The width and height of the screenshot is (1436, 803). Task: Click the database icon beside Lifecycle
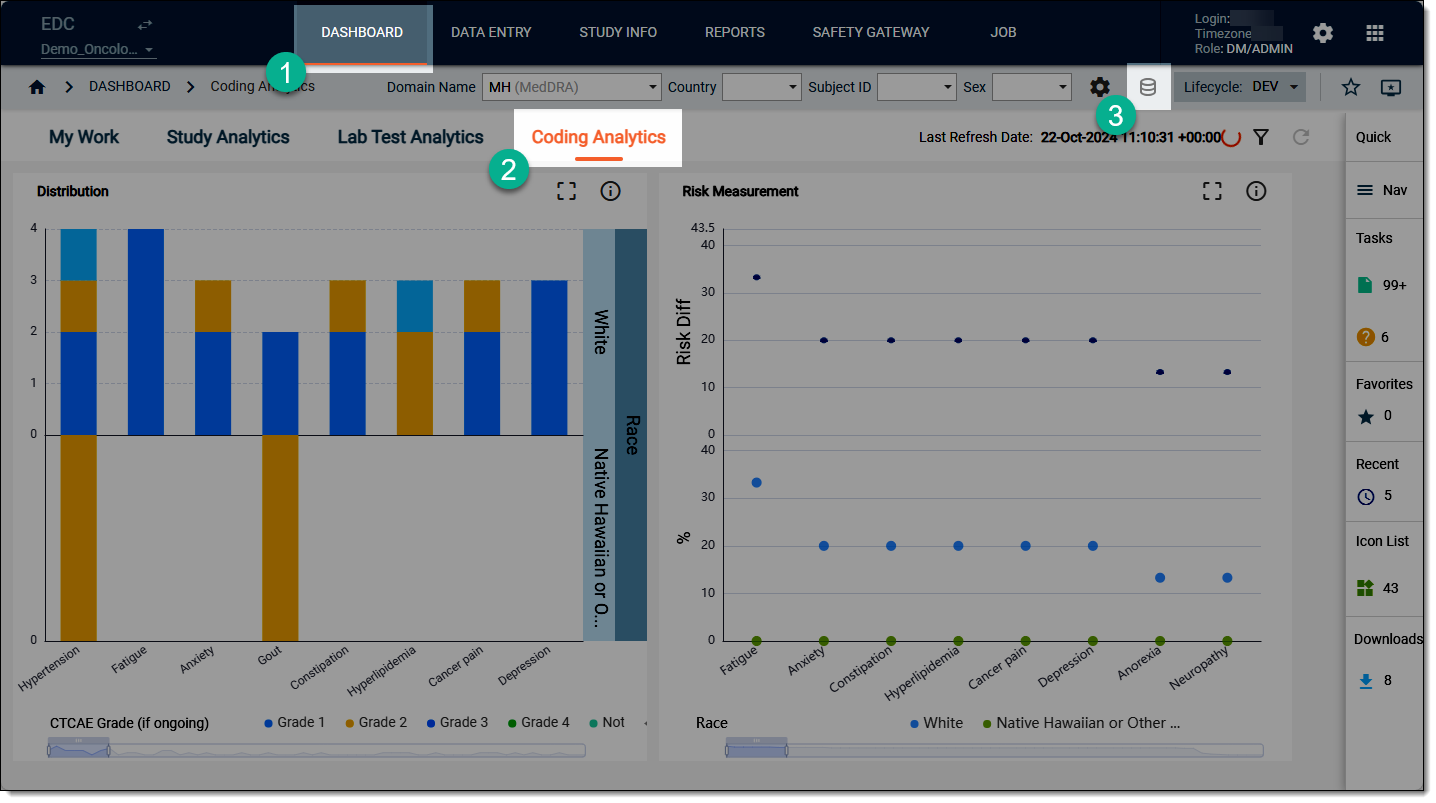[1148, 87]
